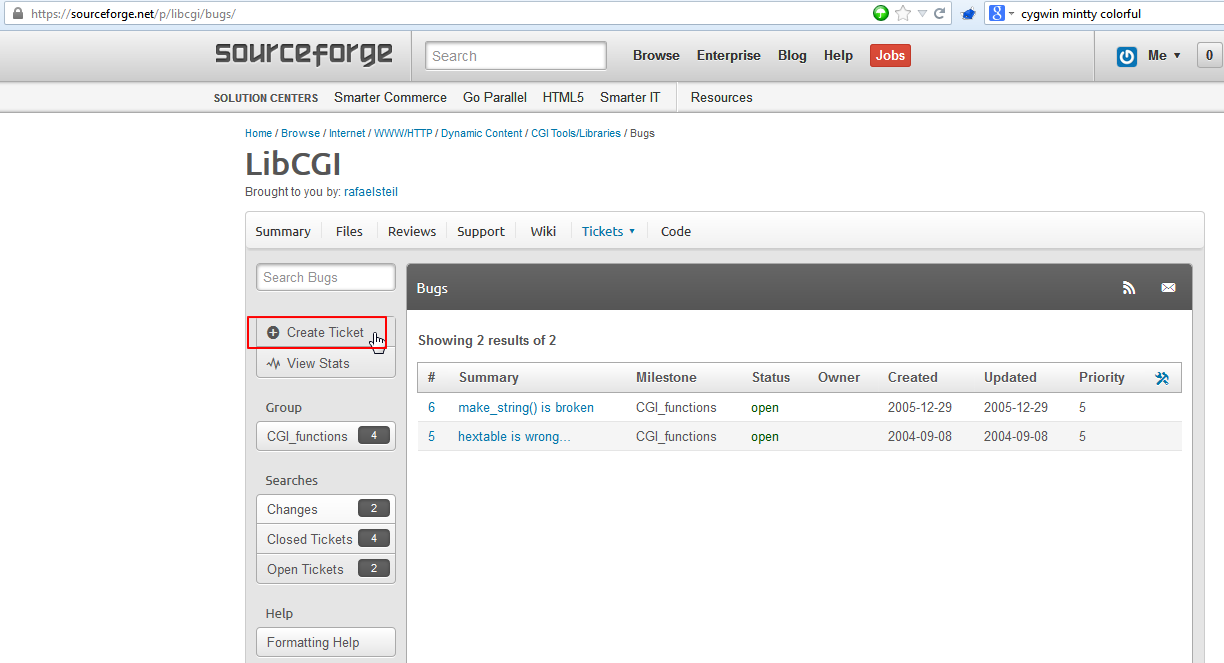This screenshot has height=663, width=1224.
Task: Sort table by Updated column header
Action: click(x=1010, y=378)
